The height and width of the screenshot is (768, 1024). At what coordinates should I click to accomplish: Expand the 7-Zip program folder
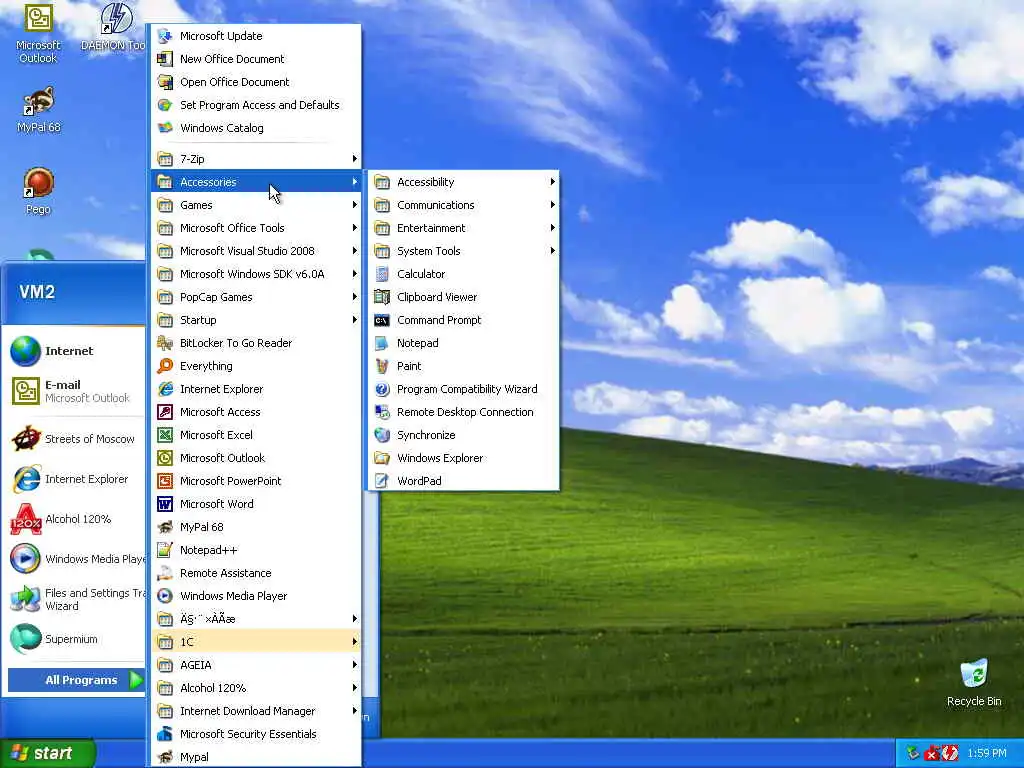(256, 159)
